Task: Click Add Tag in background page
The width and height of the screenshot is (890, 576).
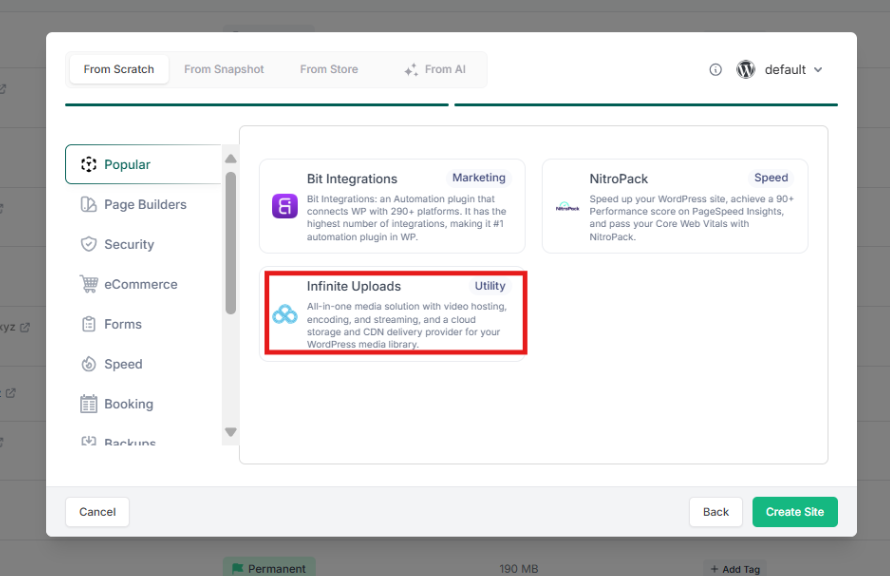Action: click(x=735, y=569)
